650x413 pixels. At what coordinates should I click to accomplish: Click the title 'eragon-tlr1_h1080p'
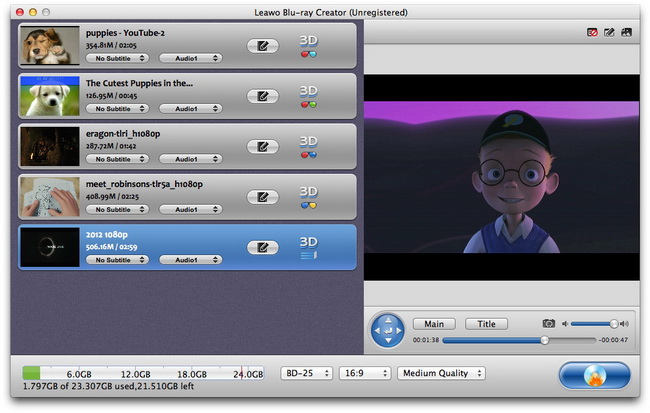[x=123, y=134]
